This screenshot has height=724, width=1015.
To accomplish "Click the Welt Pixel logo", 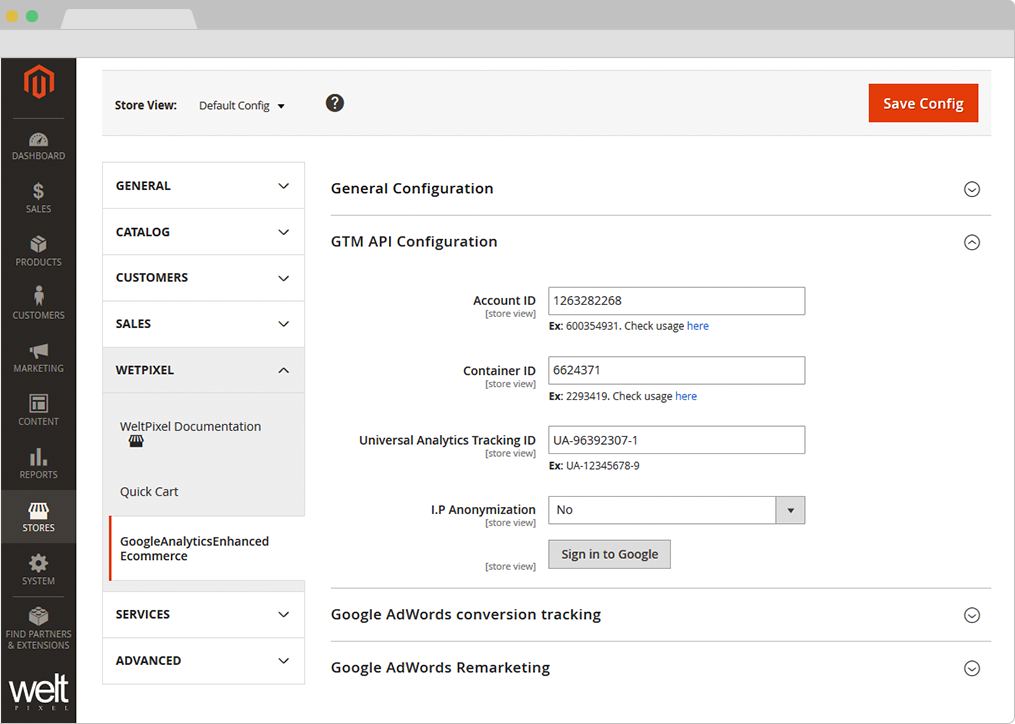I will [39, 692].
